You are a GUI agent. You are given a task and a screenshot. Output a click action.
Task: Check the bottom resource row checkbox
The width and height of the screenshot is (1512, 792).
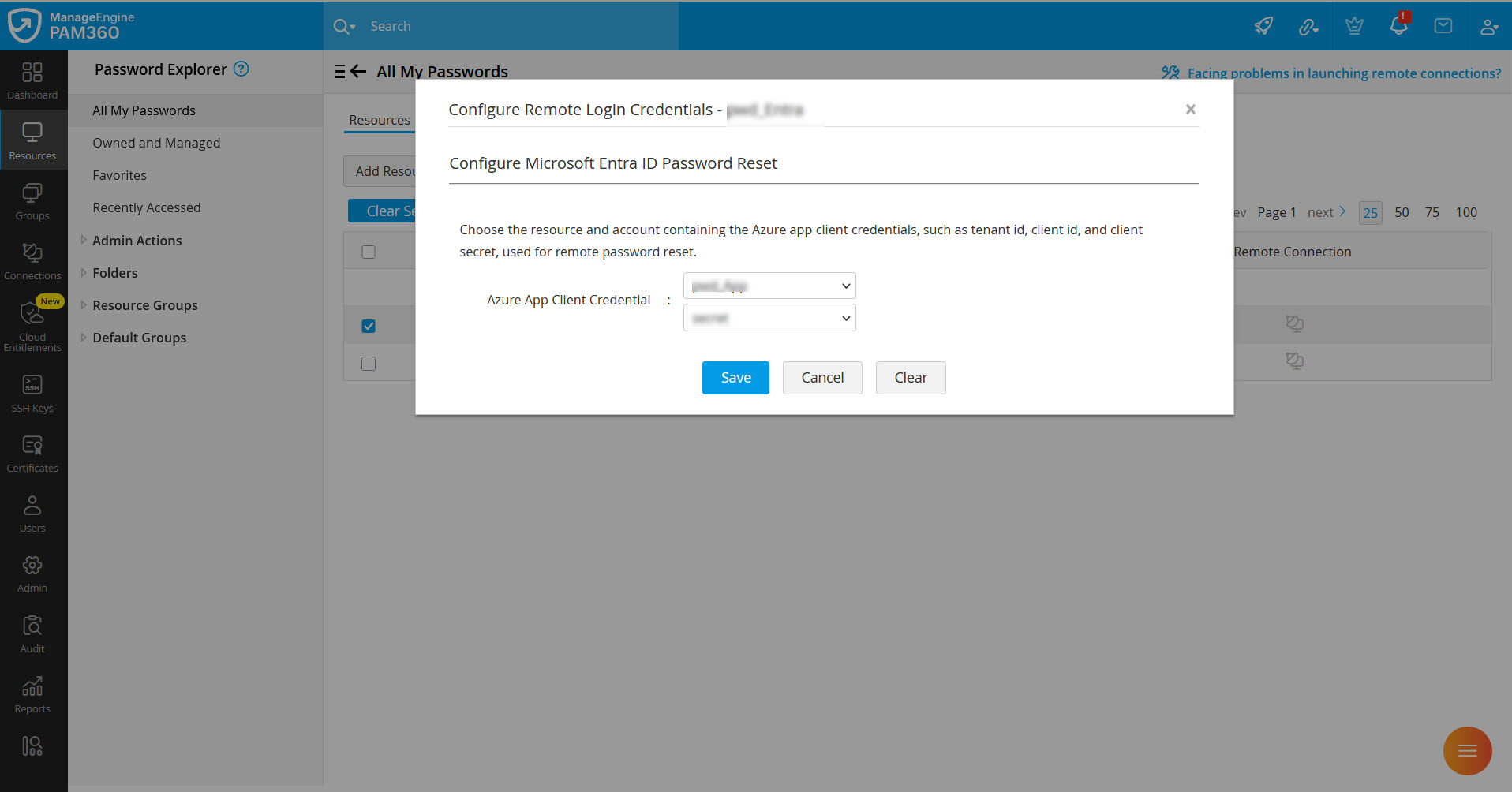(x=369, y=363)
